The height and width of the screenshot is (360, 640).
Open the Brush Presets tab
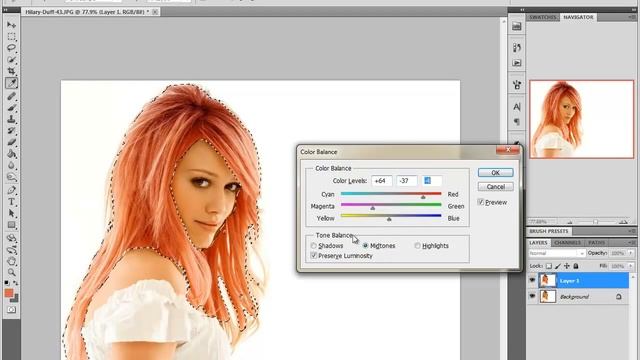click(549, 231)
